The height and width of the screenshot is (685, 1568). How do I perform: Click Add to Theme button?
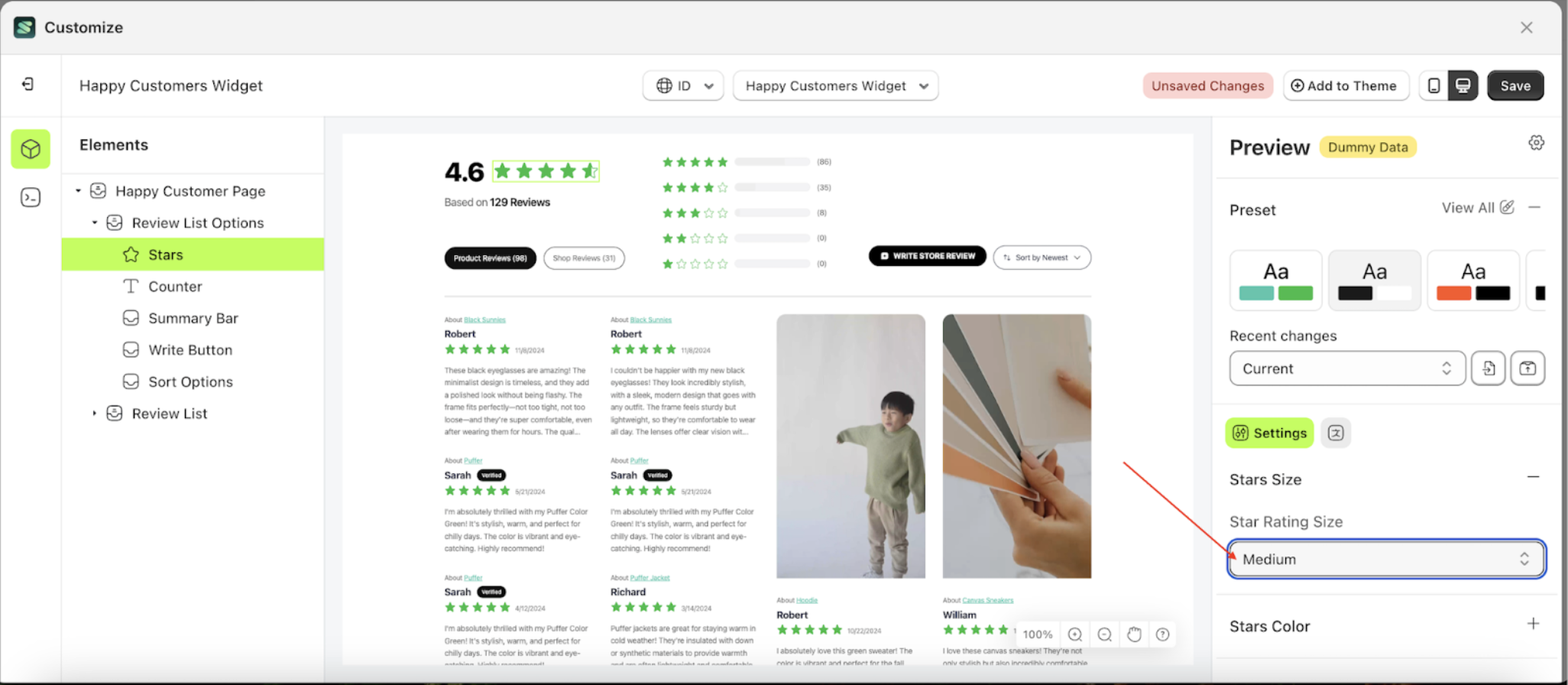pyautogui.click(x=1344, y=86)
